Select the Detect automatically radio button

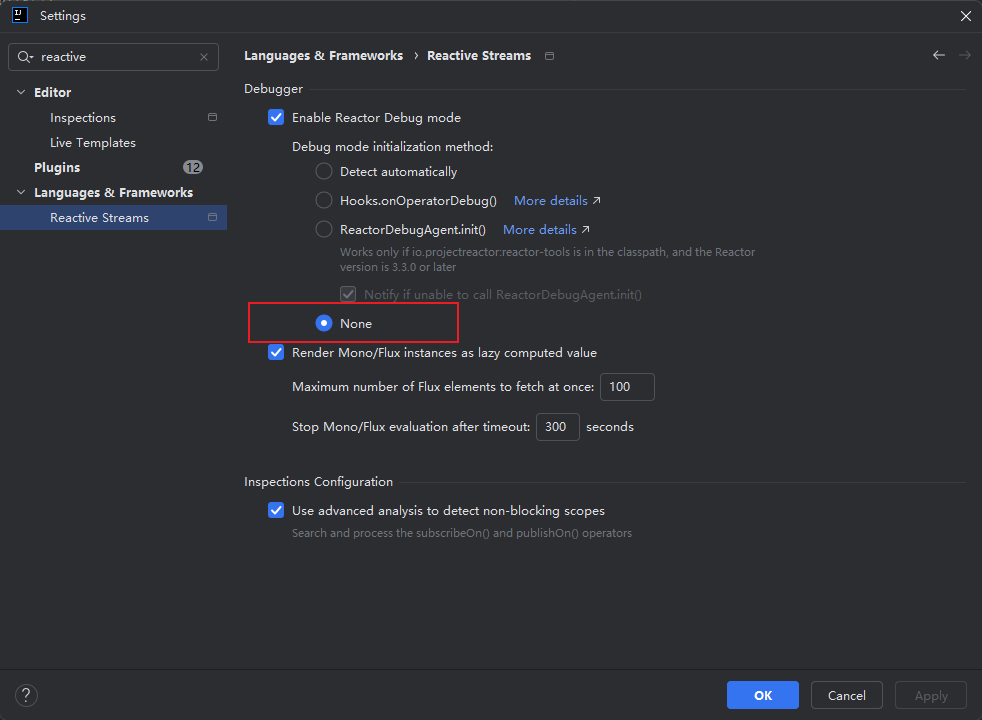tap(324, 172)
